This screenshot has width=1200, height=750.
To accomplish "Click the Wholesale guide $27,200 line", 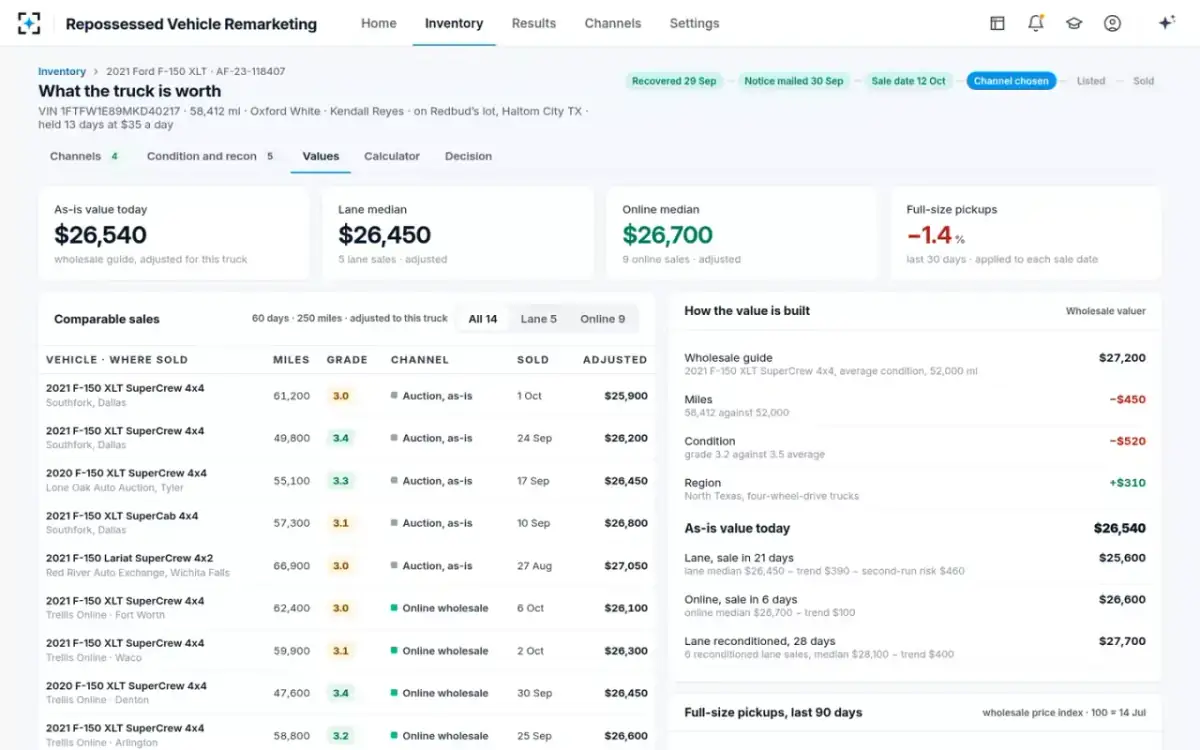I will point(915,363).
